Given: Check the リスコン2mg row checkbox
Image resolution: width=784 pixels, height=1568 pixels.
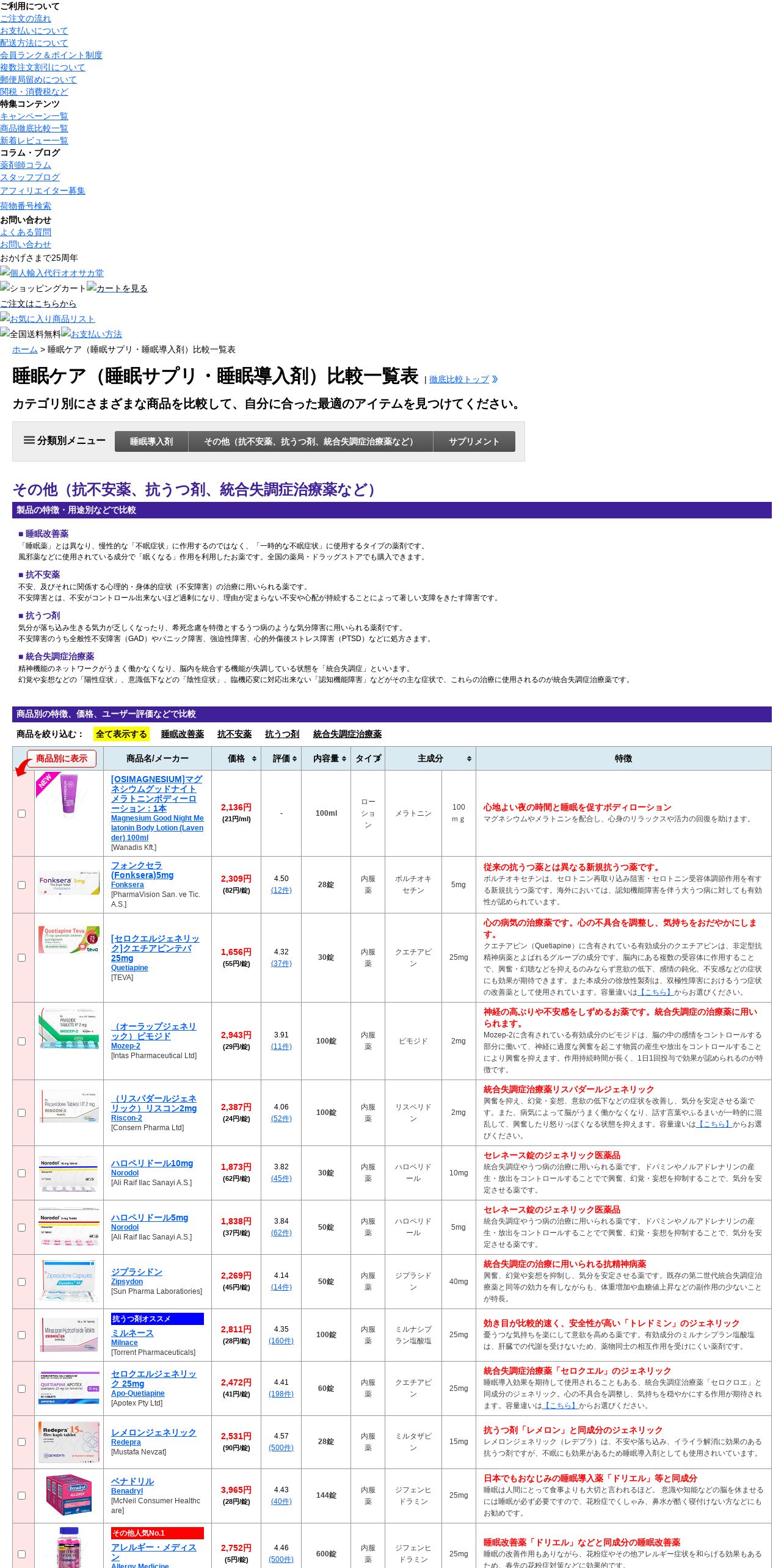Looking at the screenshot, I should [x=22, y=1112].
